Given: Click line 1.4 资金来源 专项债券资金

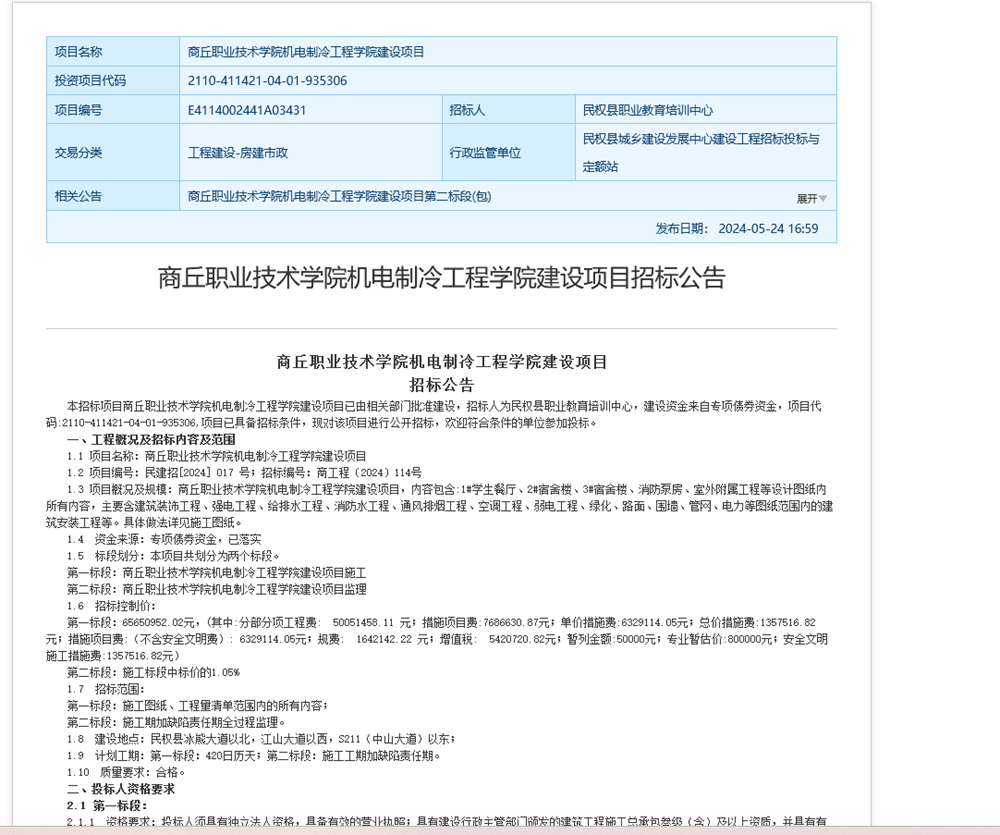Looking at the screenshot, I should coord(164,539).
